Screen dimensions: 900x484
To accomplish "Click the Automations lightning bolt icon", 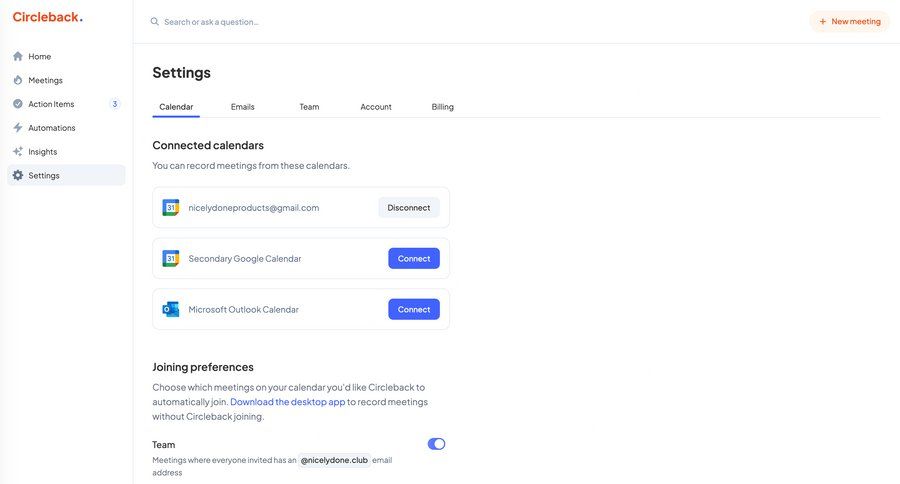I will tap(18, 128).
